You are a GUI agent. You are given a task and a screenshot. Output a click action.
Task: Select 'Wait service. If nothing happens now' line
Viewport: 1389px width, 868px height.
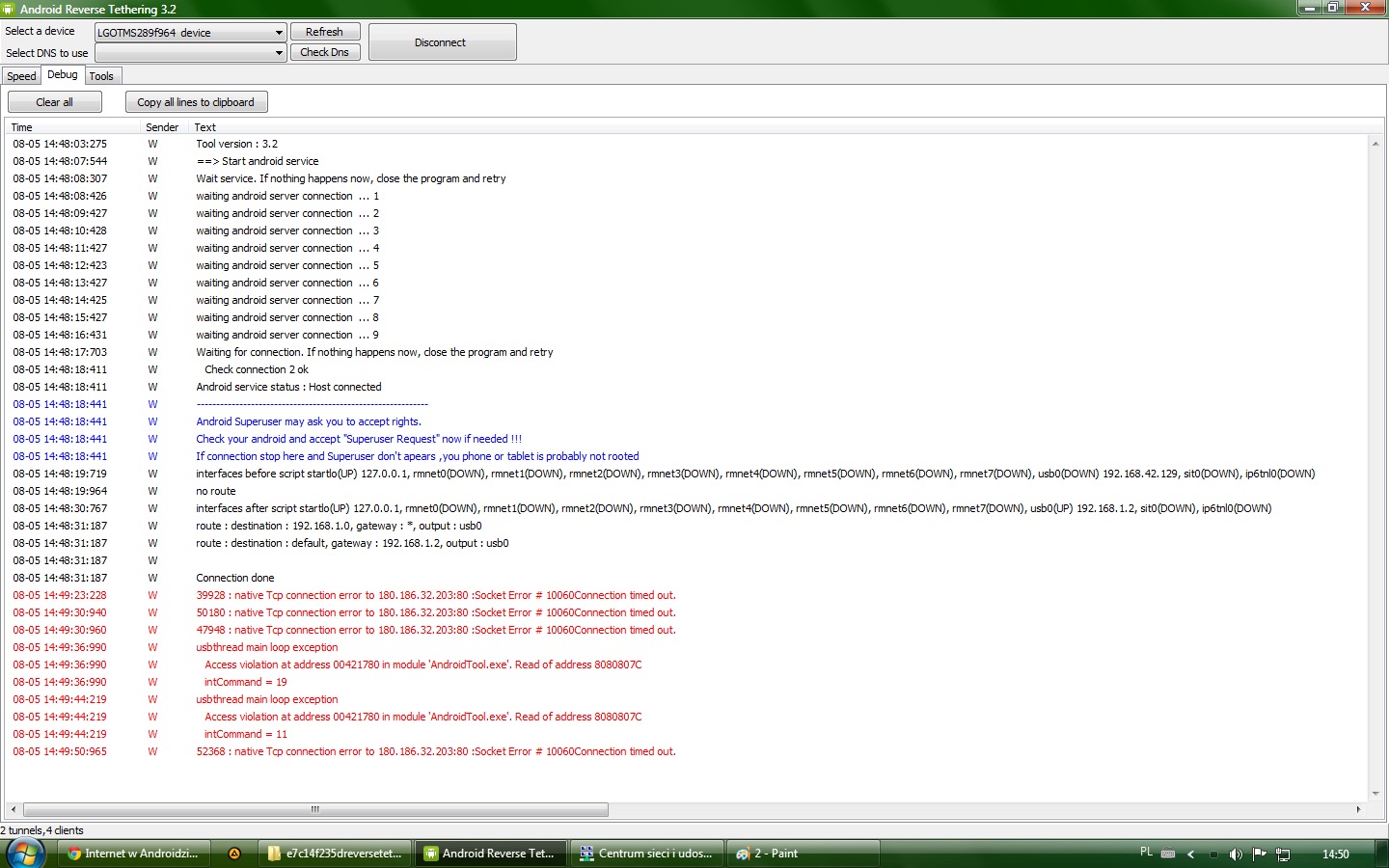click(x=351, y=178)
